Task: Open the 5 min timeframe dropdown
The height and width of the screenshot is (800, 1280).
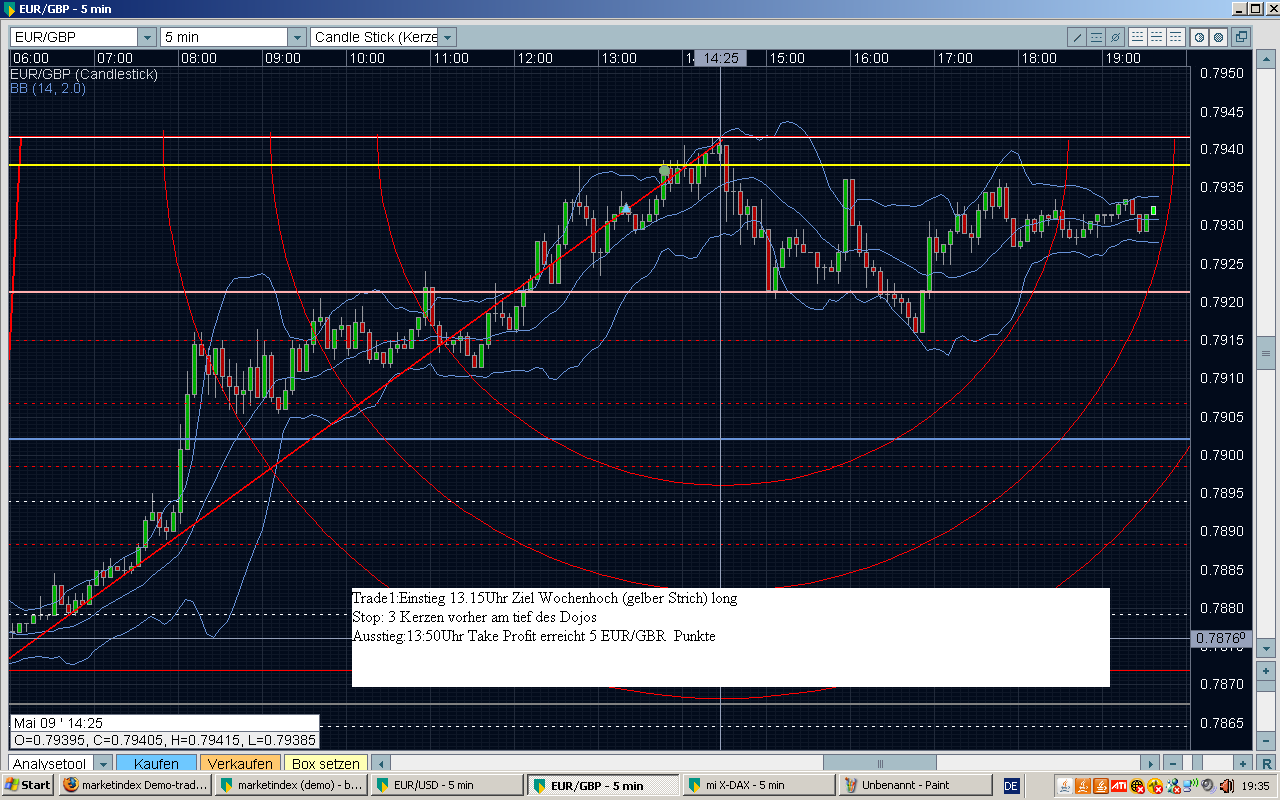Action: point(296,37)
